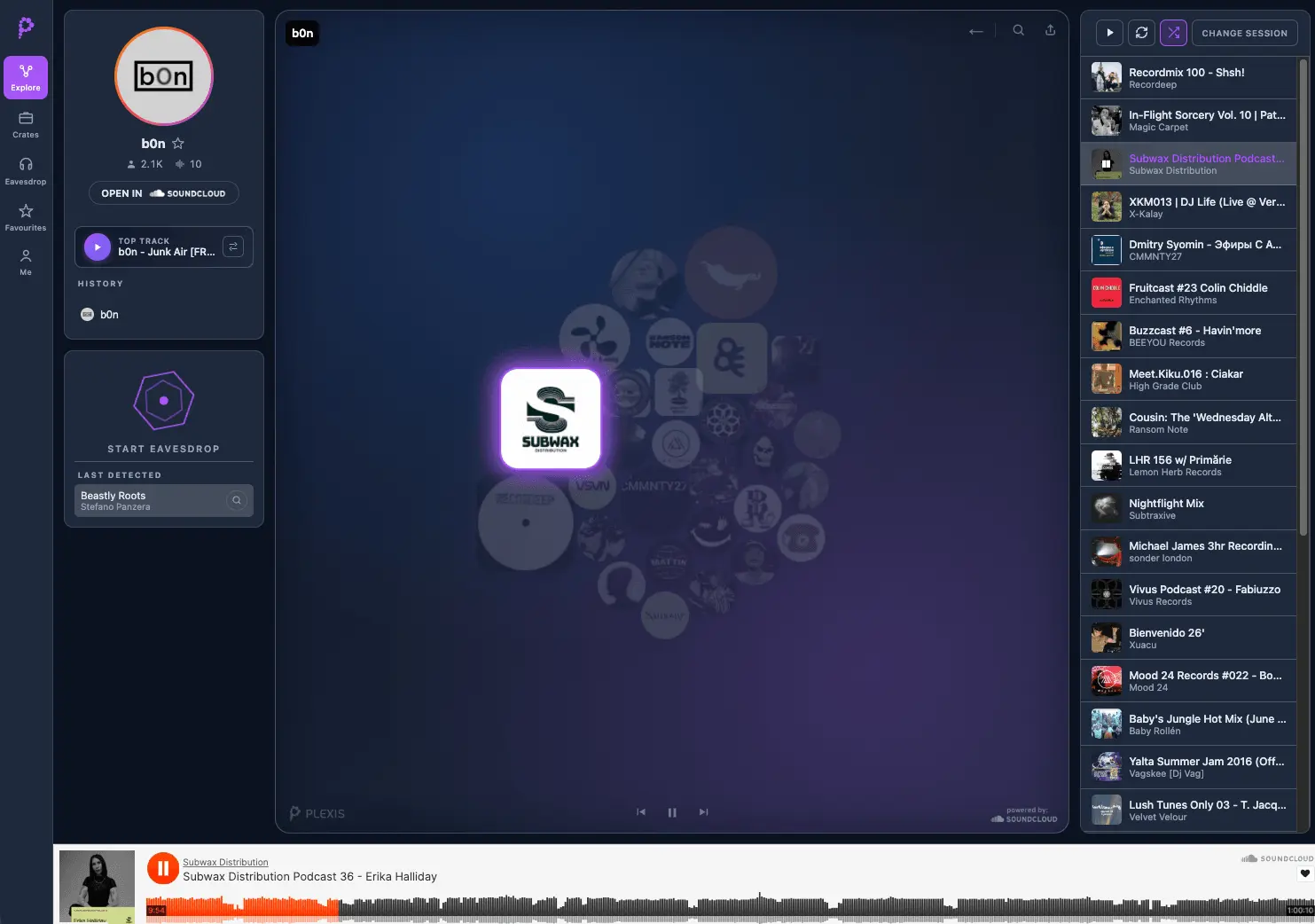Seek within the SoundCloud waveform
This screenshot has height=924, width=1315.
(730, 906)
